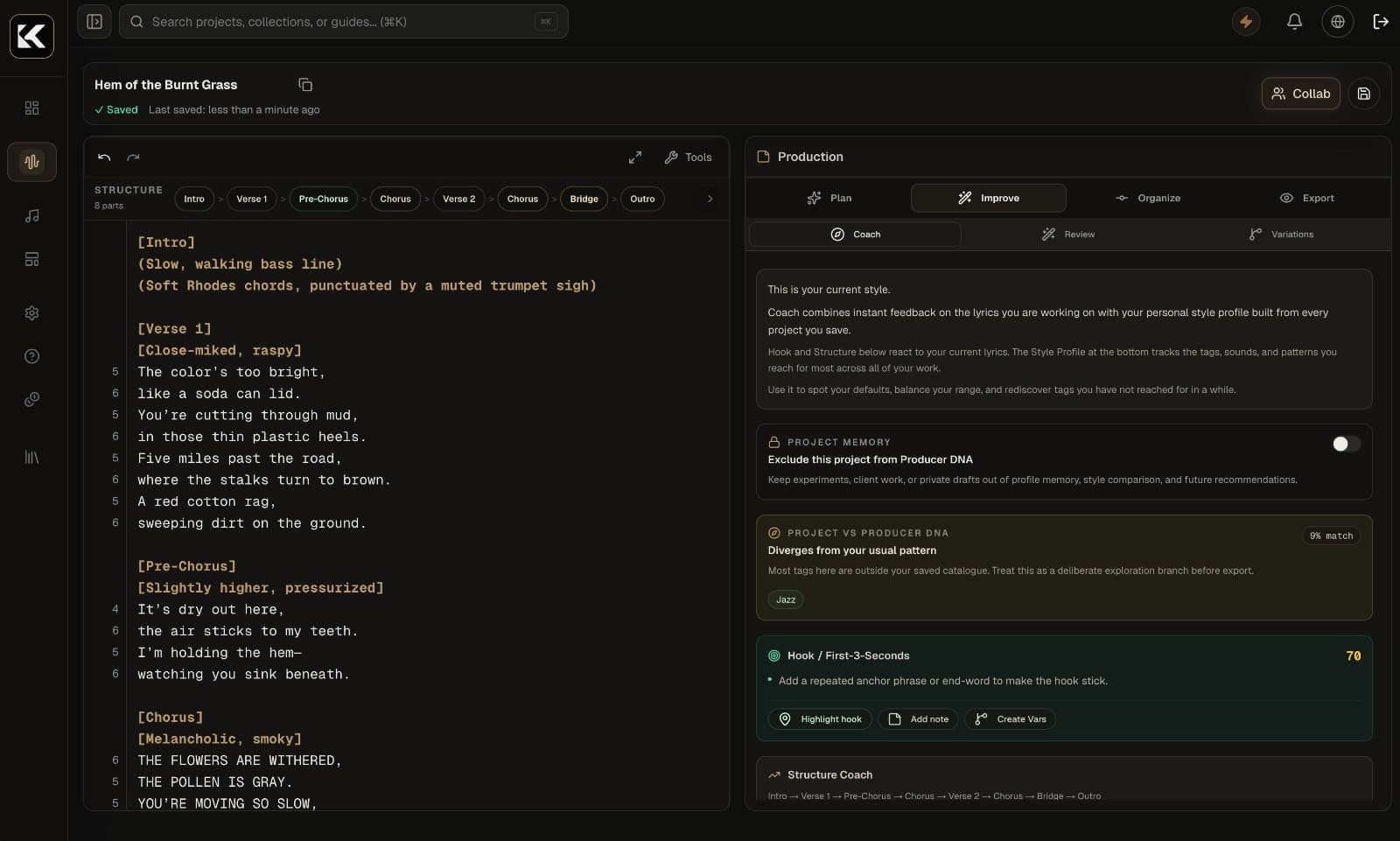
Task: Expand the lyrics editor to fullscreen
Action: tap(635, 158)
